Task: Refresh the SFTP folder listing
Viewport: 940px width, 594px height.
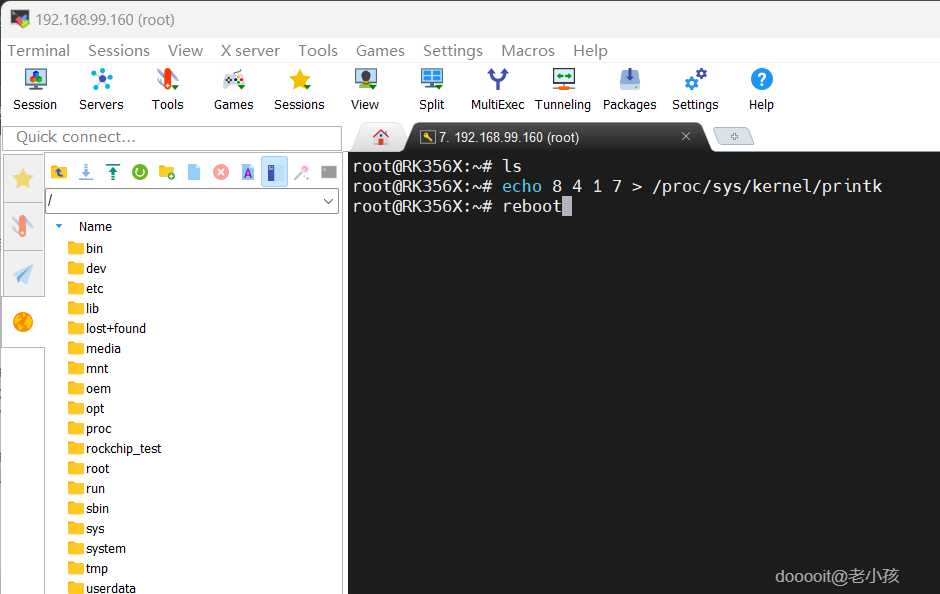Action: tap(140, 172)
